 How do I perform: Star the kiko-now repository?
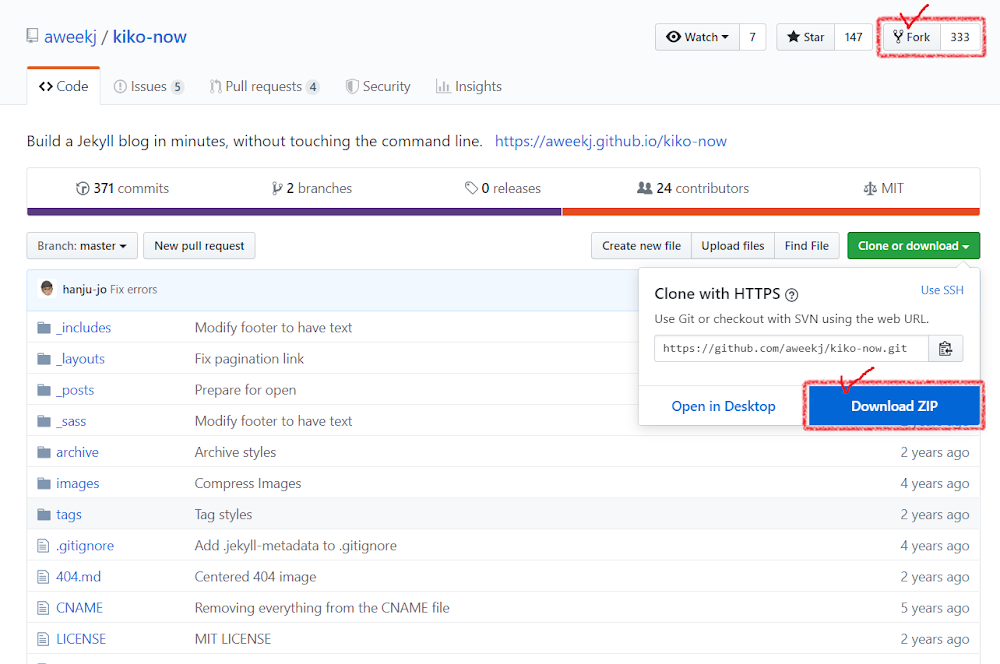(x=805, y=37)
